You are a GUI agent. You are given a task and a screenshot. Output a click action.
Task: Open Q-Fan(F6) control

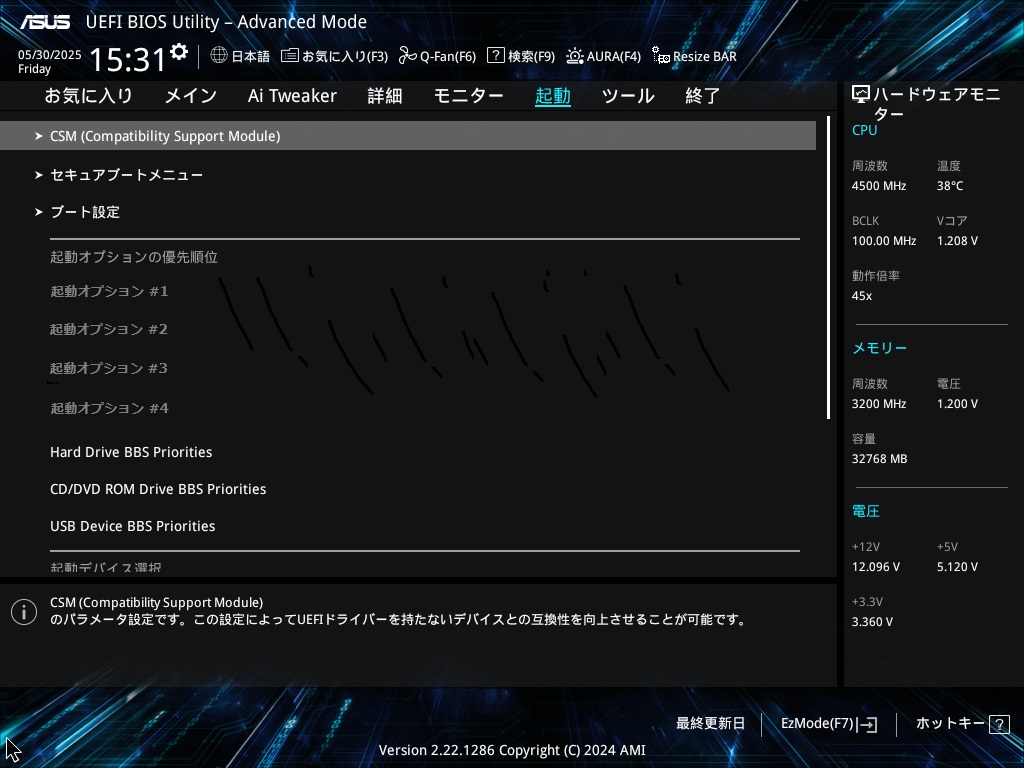coord(438,56)
